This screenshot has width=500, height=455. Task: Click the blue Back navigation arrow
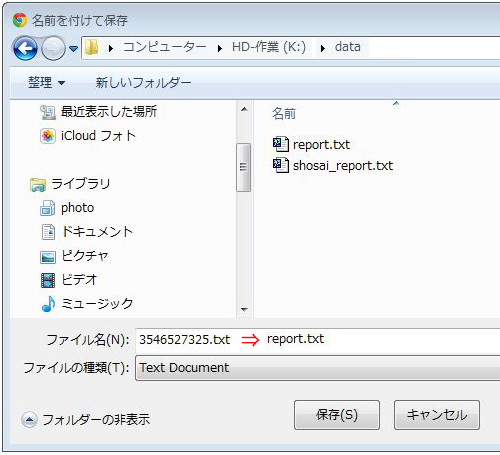(25, 48)
